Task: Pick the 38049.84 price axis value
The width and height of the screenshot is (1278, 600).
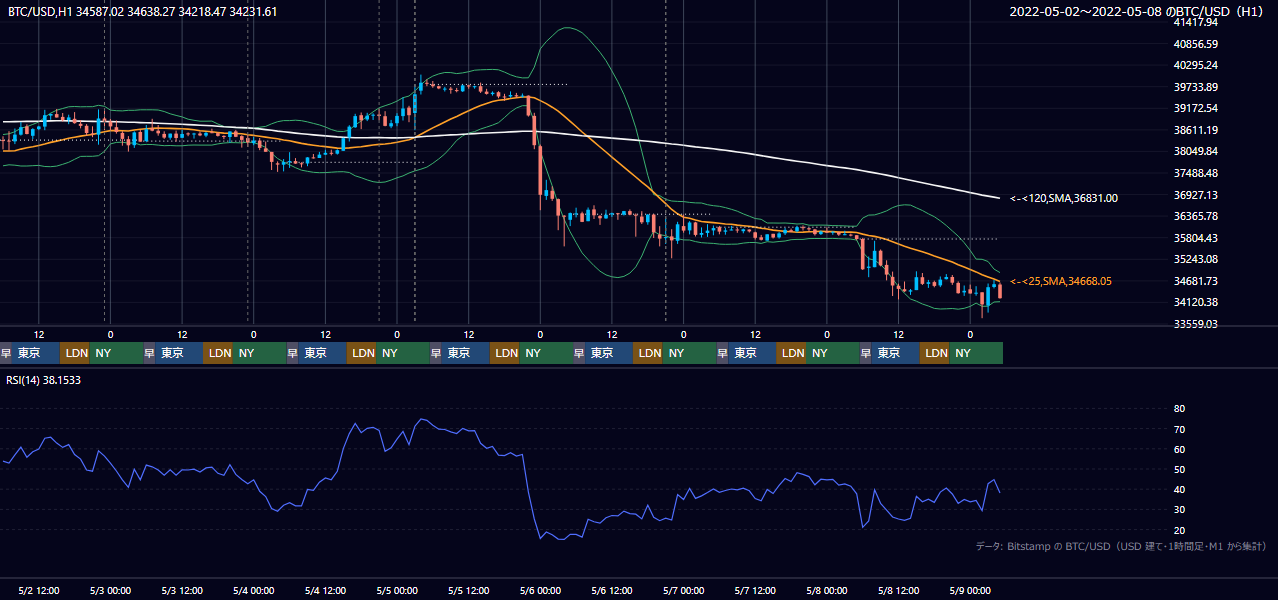Action: pos(1195,151)
